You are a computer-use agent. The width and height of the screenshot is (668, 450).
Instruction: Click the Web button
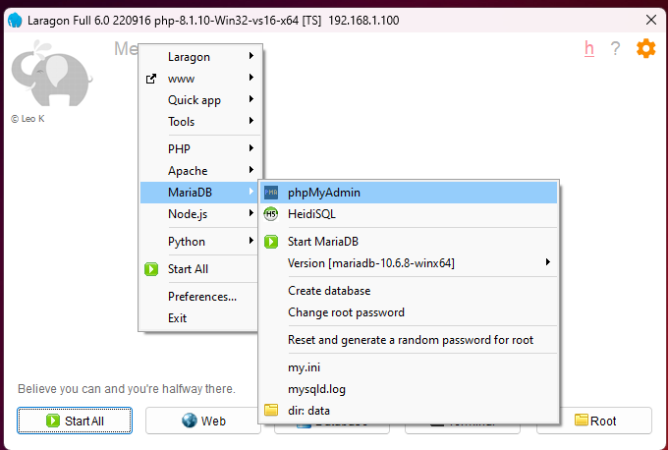pos(203,421)
